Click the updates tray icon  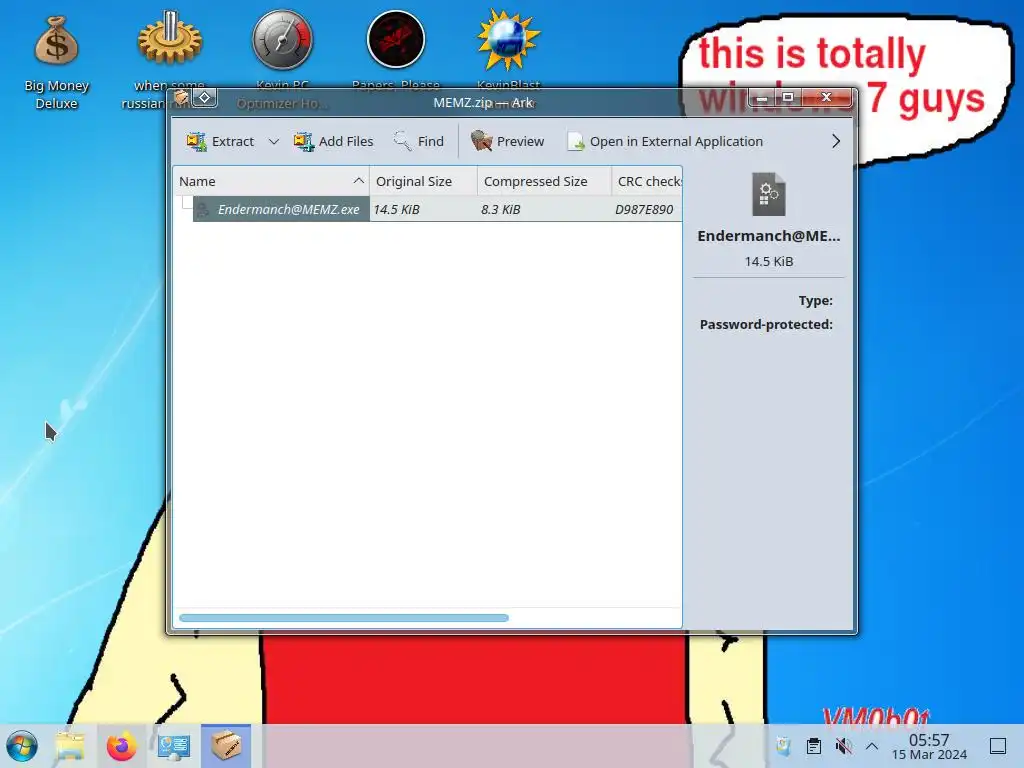coord(783,746)
